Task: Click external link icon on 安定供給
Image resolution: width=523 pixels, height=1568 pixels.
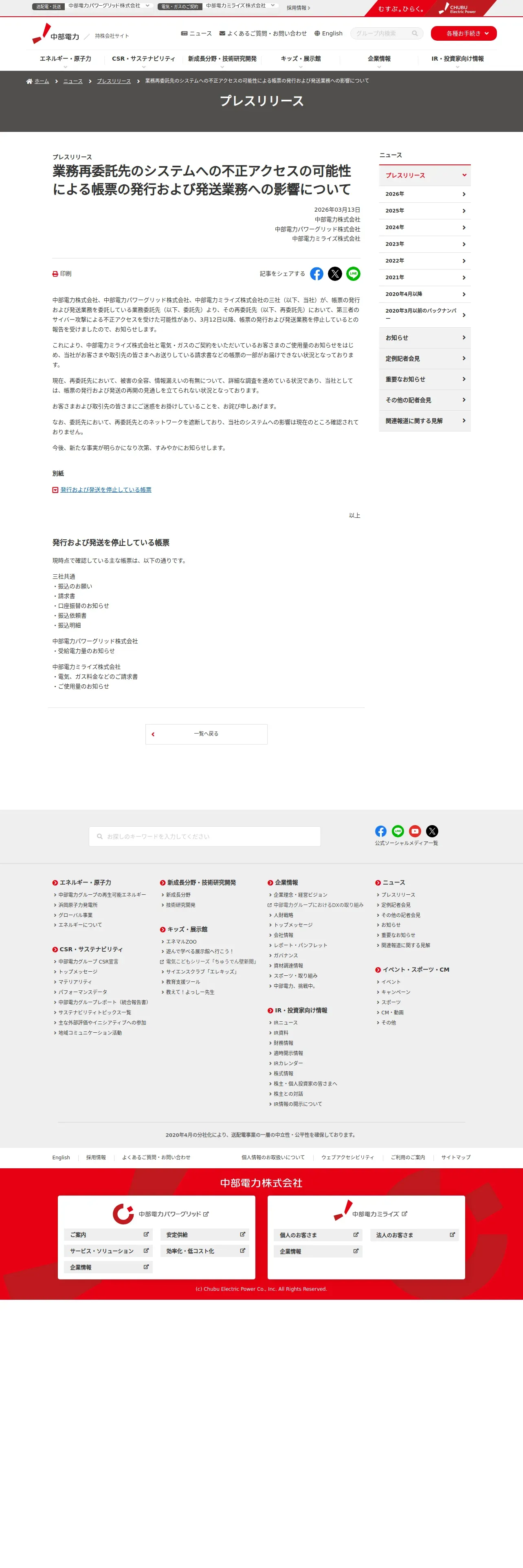Action: [x=242, y=1235]
